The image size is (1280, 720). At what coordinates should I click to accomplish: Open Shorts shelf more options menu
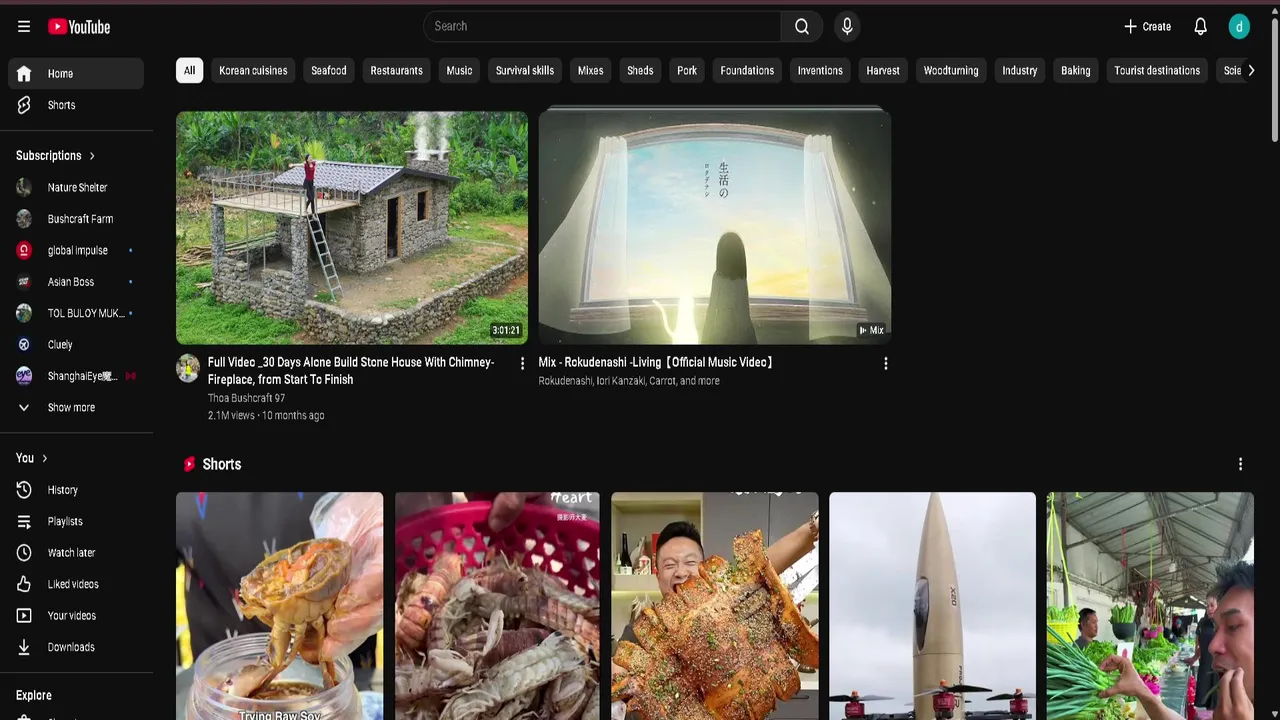tap(1240, 464)
